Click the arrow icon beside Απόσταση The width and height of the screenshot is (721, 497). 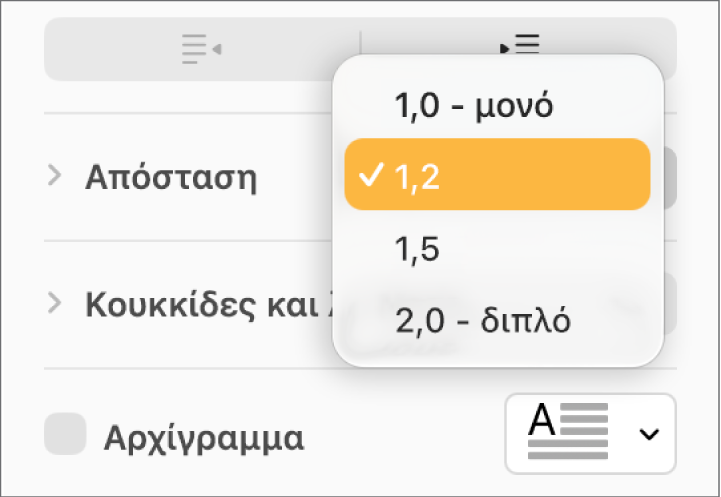(x=55, y=176)
